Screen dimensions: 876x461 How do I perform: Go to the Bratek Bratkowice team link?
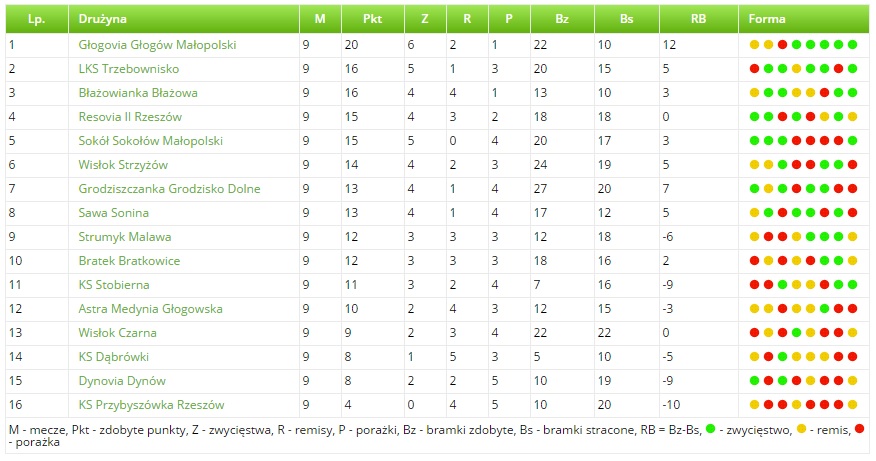(x=130, y=261)
